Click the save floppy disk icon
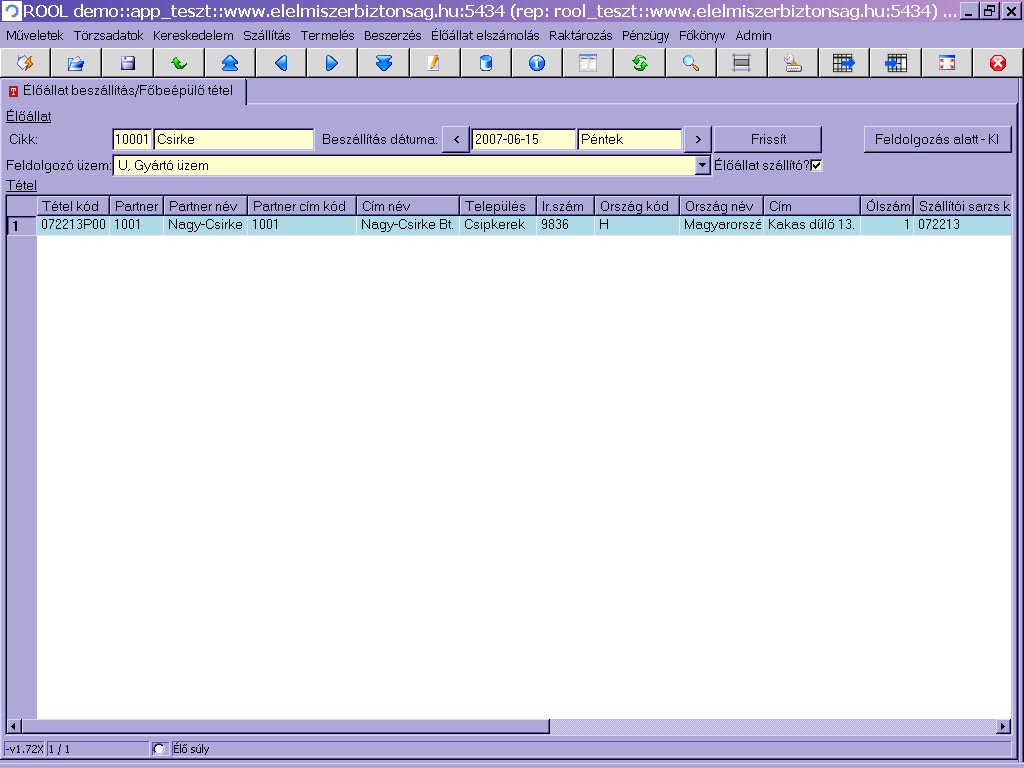Image resolution: width=1024 pixels, height=768 pixels. [128, 63]
